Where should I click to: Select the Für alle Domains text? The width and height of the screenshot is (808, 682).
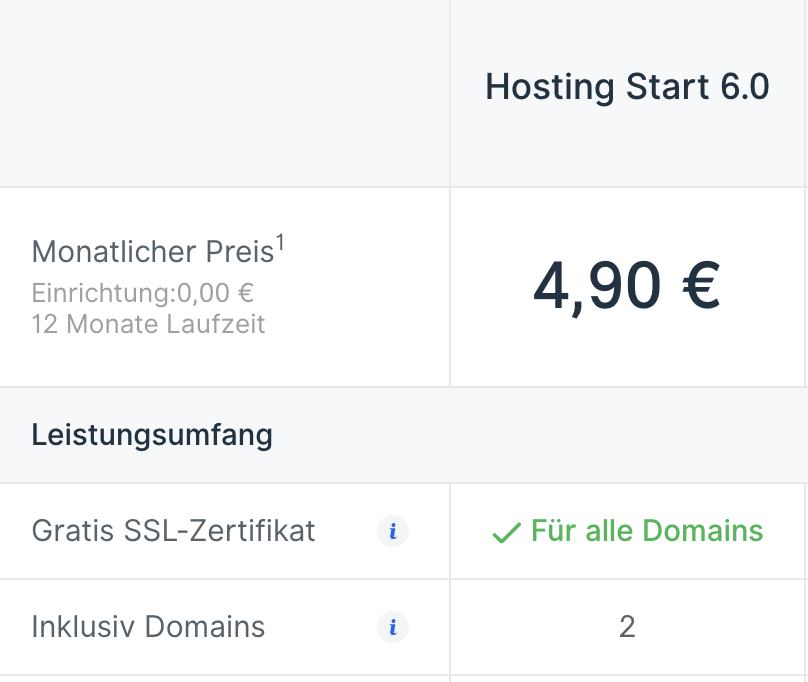(646, 531)
